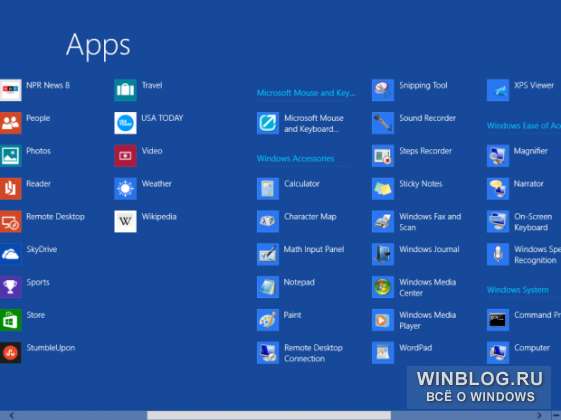This screenshot has width=561, height=420.
Task: Launch the Microsoft Mouse and Keyboard icon
Action: (x=268, y=123)
